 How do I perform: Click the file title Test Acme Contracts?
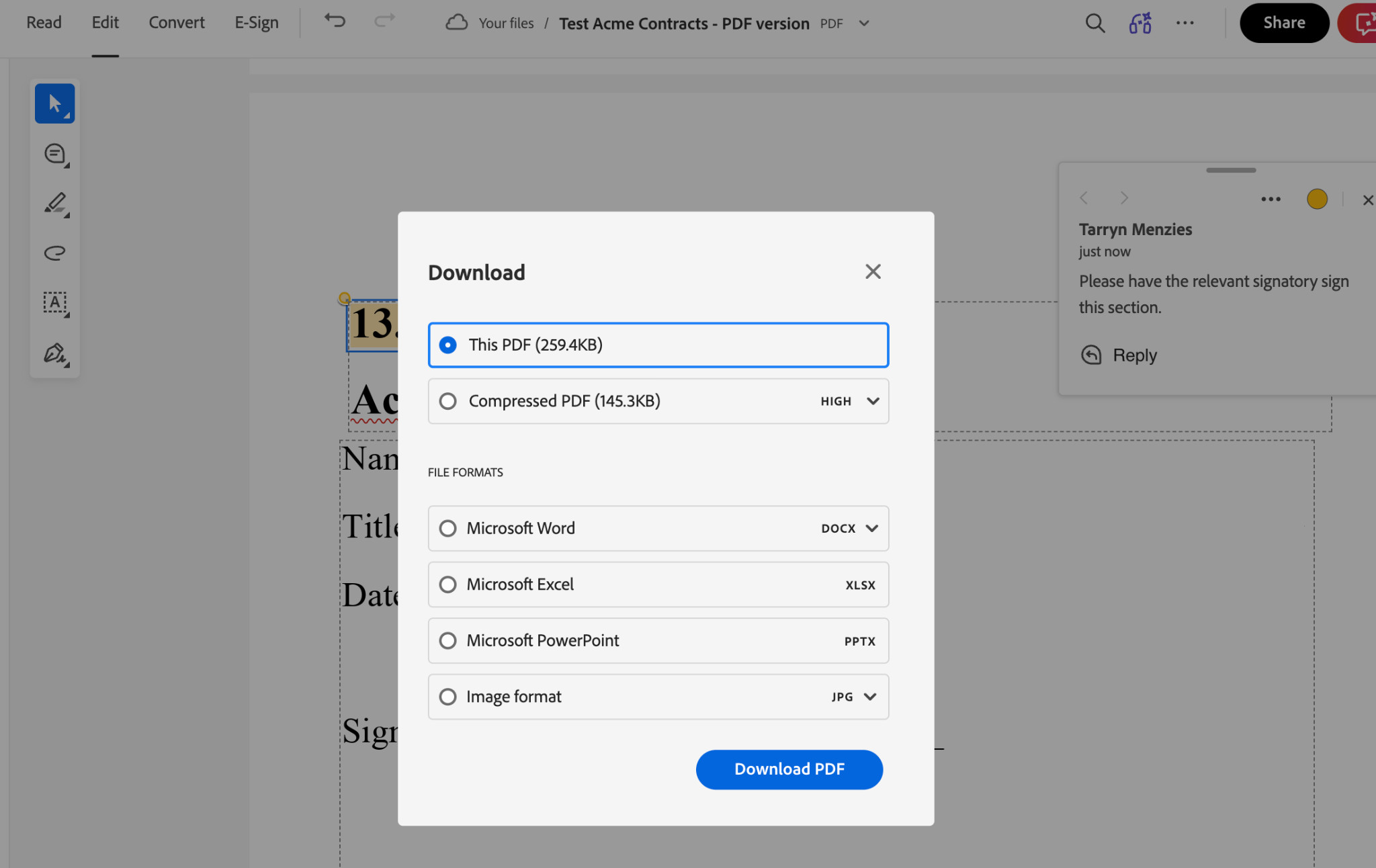coord(684,24)
